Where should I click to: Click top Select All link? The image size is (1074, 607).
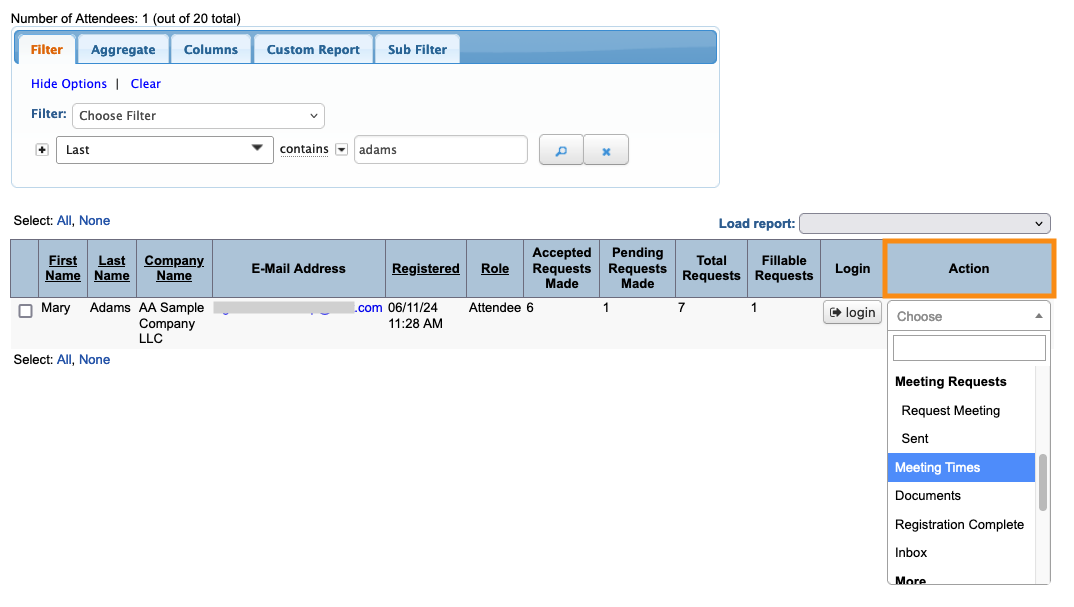tap(64, 221)
